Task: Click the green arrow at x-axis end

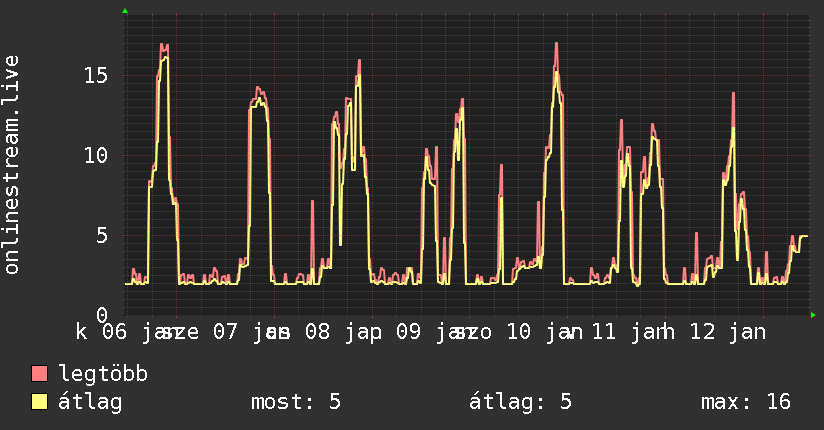Action: tap(813, 315)
